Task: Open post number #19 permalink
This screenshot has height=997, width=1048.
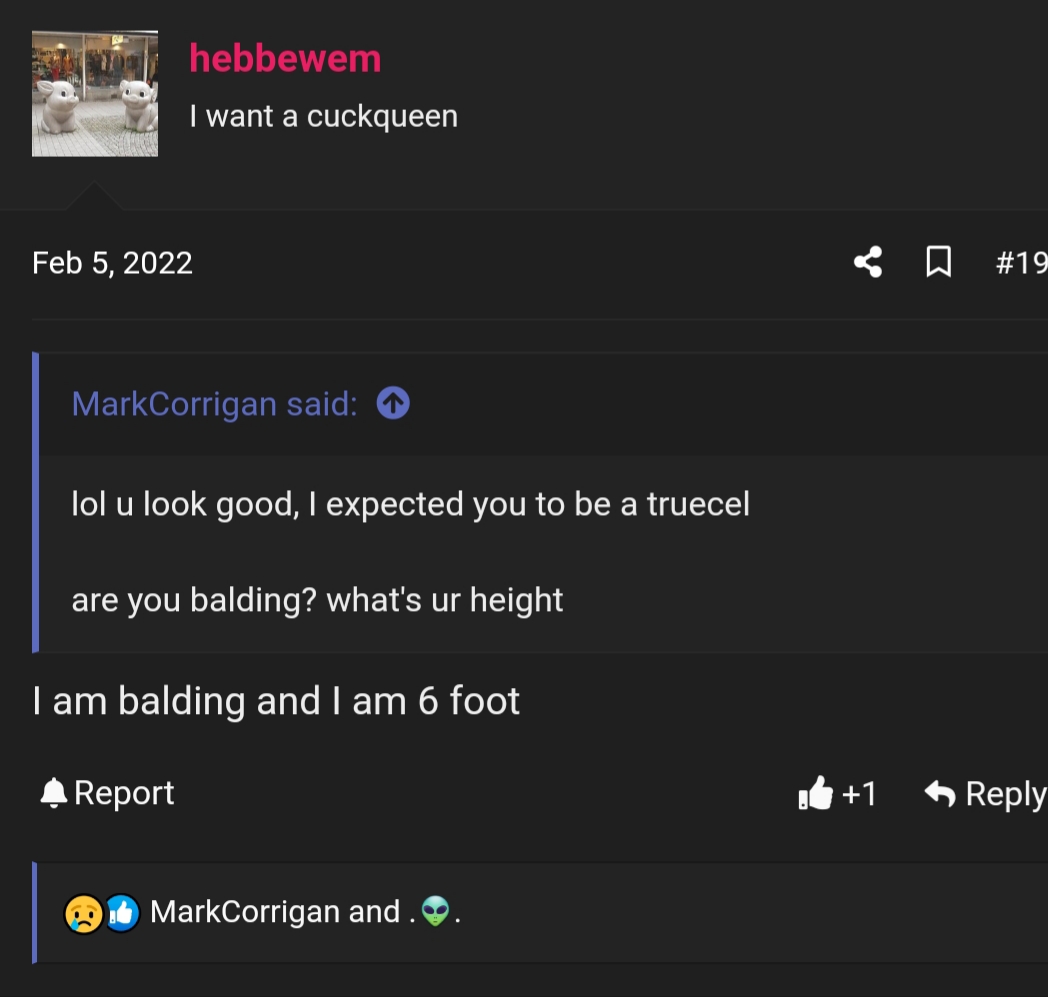Action: pos(1021,262)
